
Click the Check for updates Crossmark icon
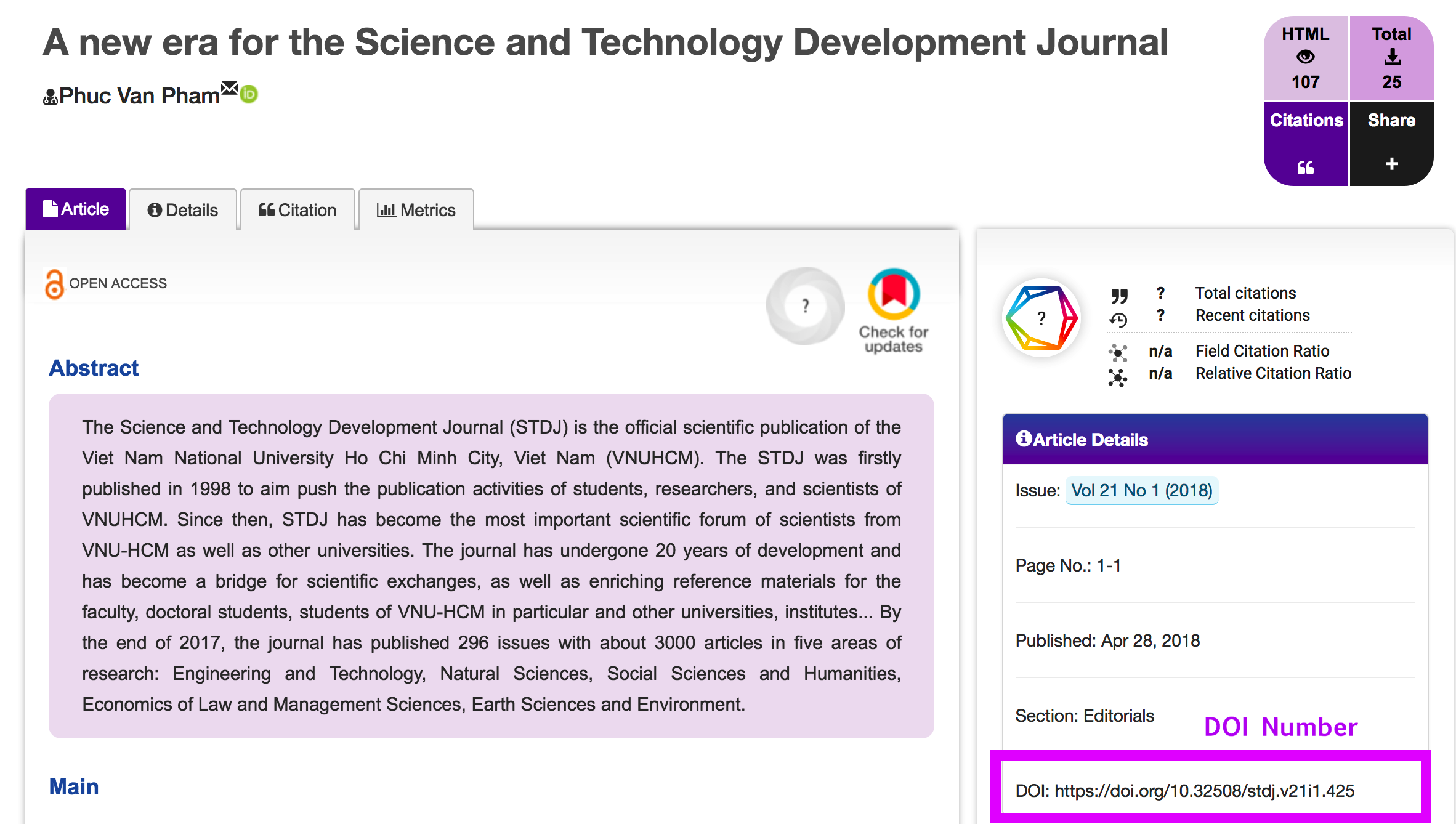coord(894,295)
